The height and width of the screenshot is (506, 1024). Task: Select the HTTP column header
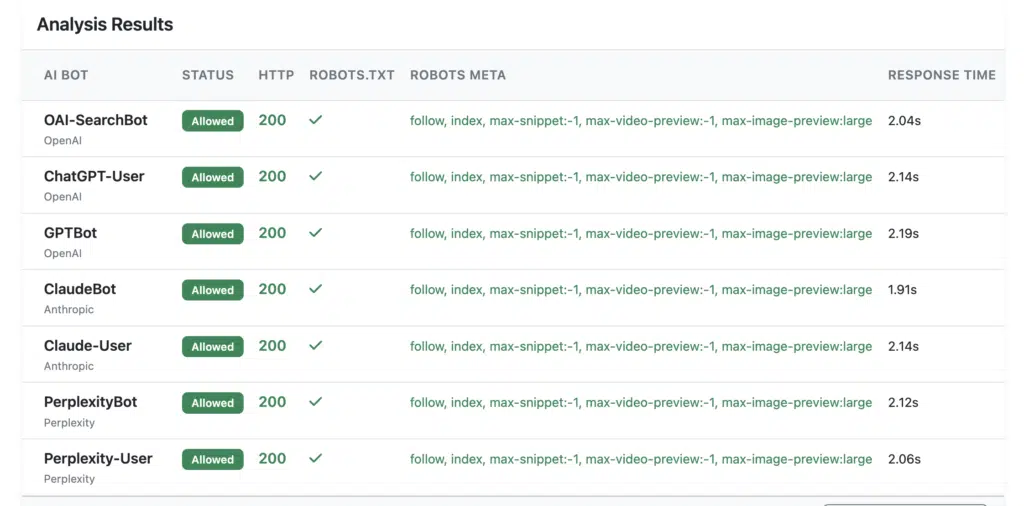(276, 75)
